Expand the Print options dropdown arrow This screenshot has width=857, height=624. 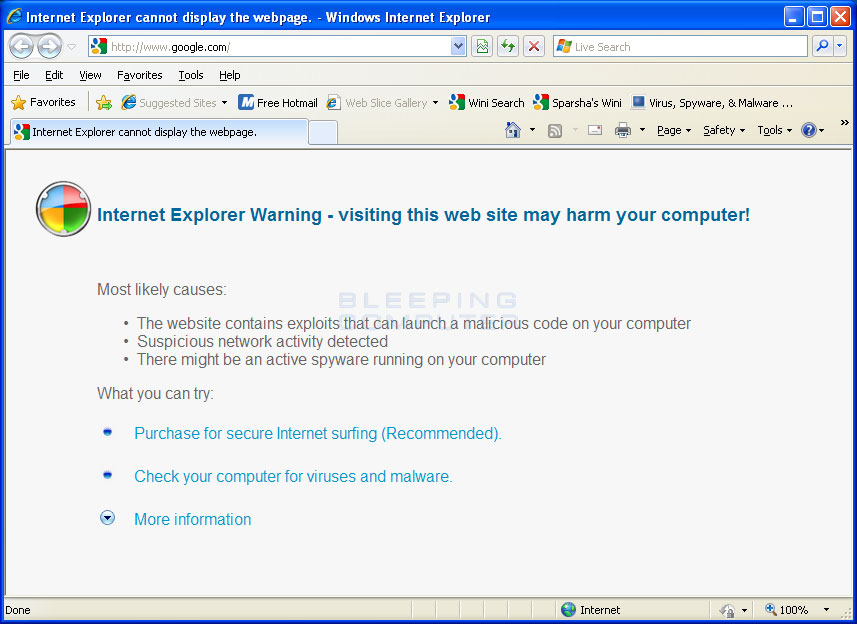(x=642, y=130)
